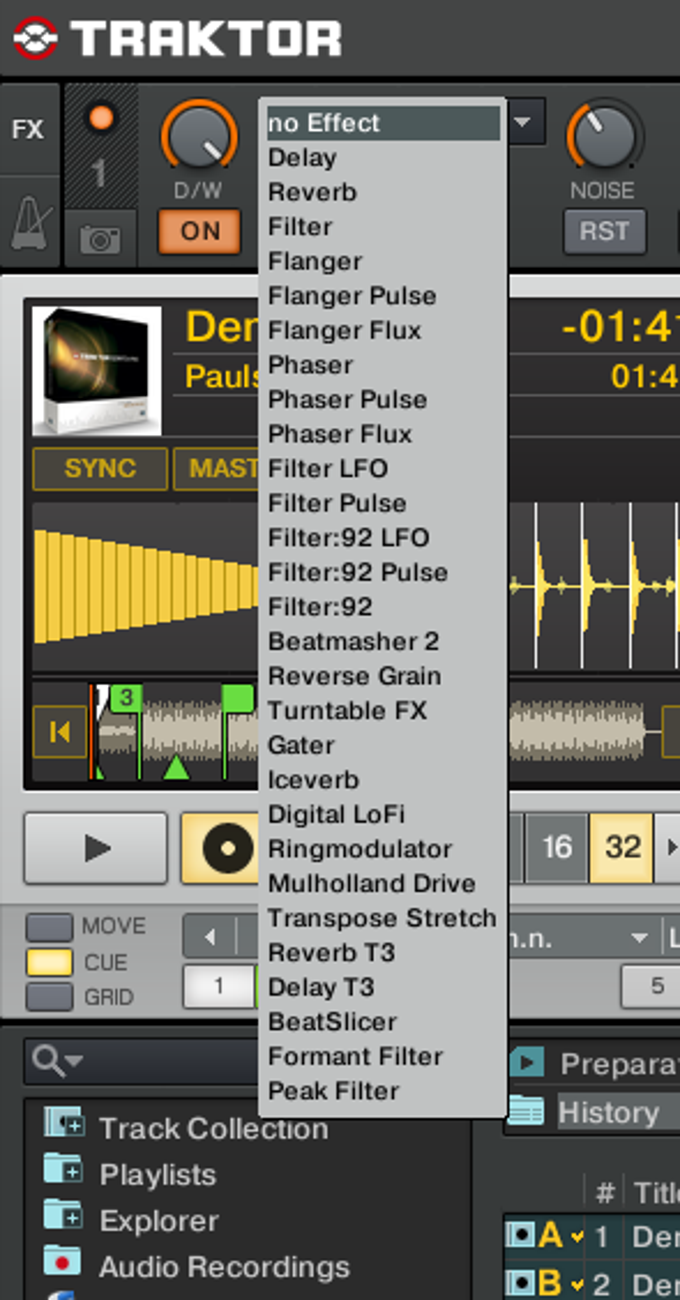Choose the Formant Filter effect
The width and height of the screenshot is (680, 1300).
[383, 1057]
